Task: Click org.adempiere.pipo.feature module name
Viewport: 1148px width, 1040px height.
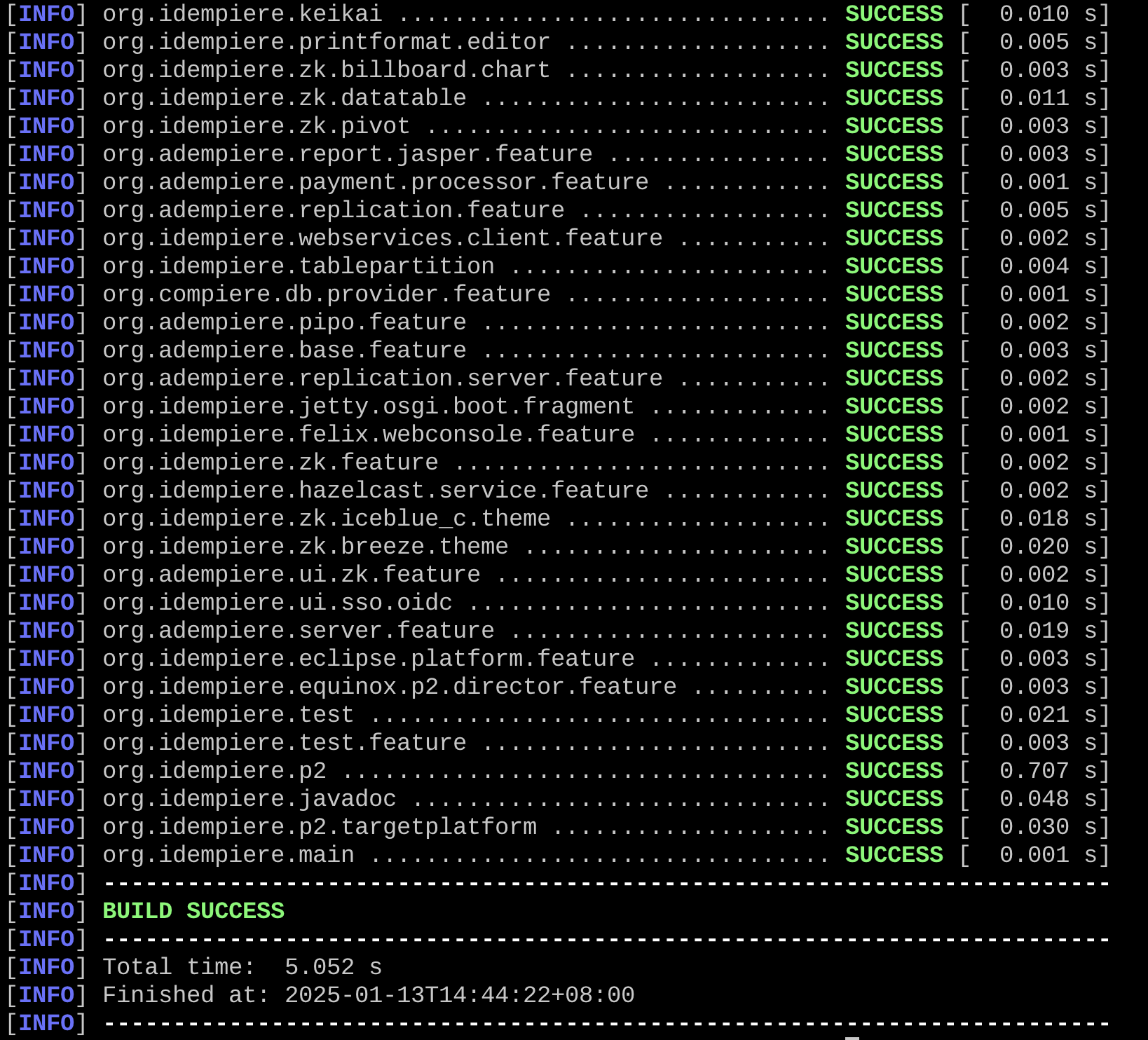Action: (x=285, y=322)
